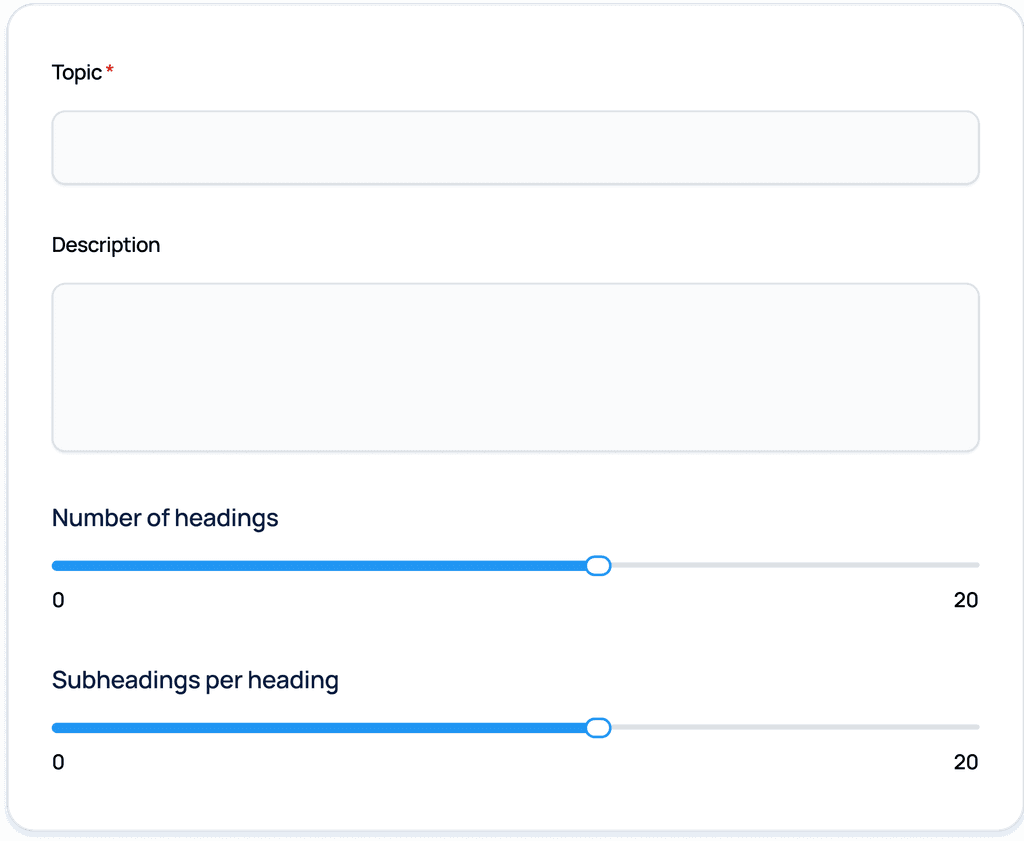Click the Subheadings per heading label
The height and width of the screenshot is (841, 1024).
pos(195,681)
